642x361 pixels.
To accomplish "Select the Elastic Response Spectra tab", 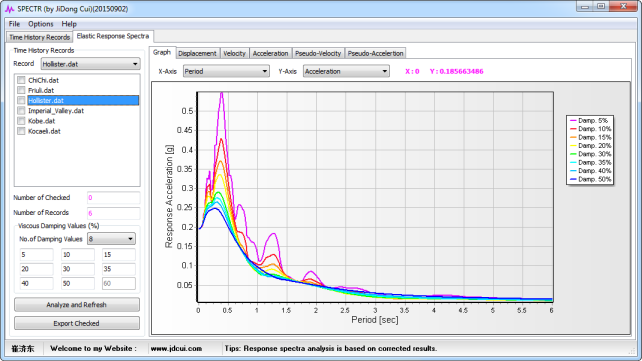I will click(113, 36).
